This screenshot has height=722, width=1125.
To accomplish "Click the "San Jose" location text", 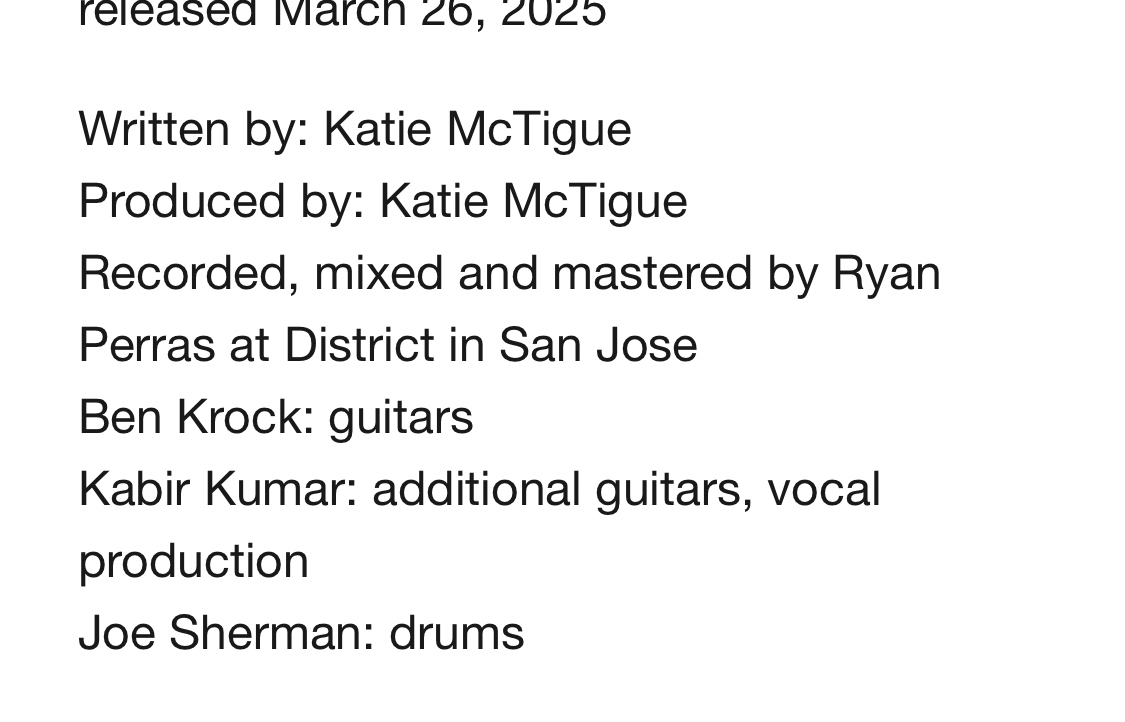I will pyautogui.click(x=597, y=345).
